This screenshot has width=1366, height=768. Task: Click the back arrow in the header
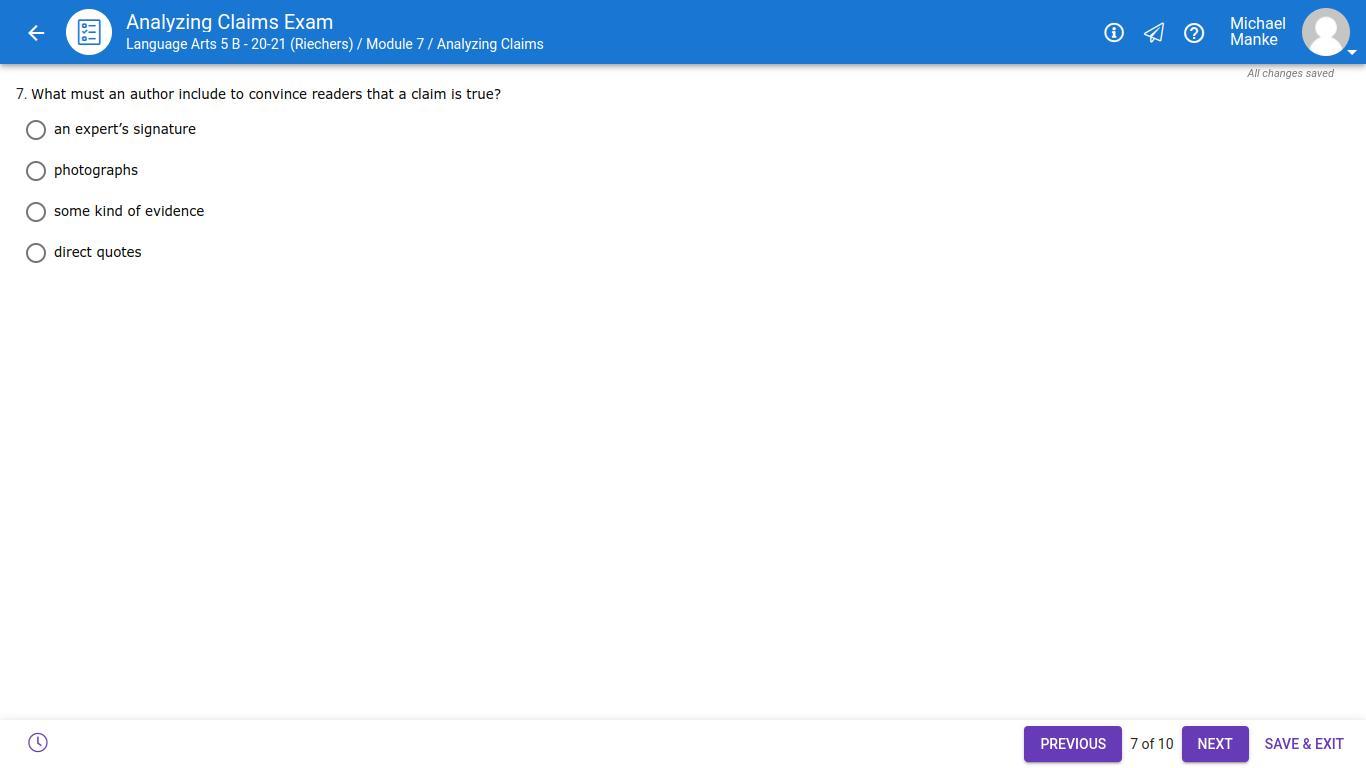click(x=36, y=33)
